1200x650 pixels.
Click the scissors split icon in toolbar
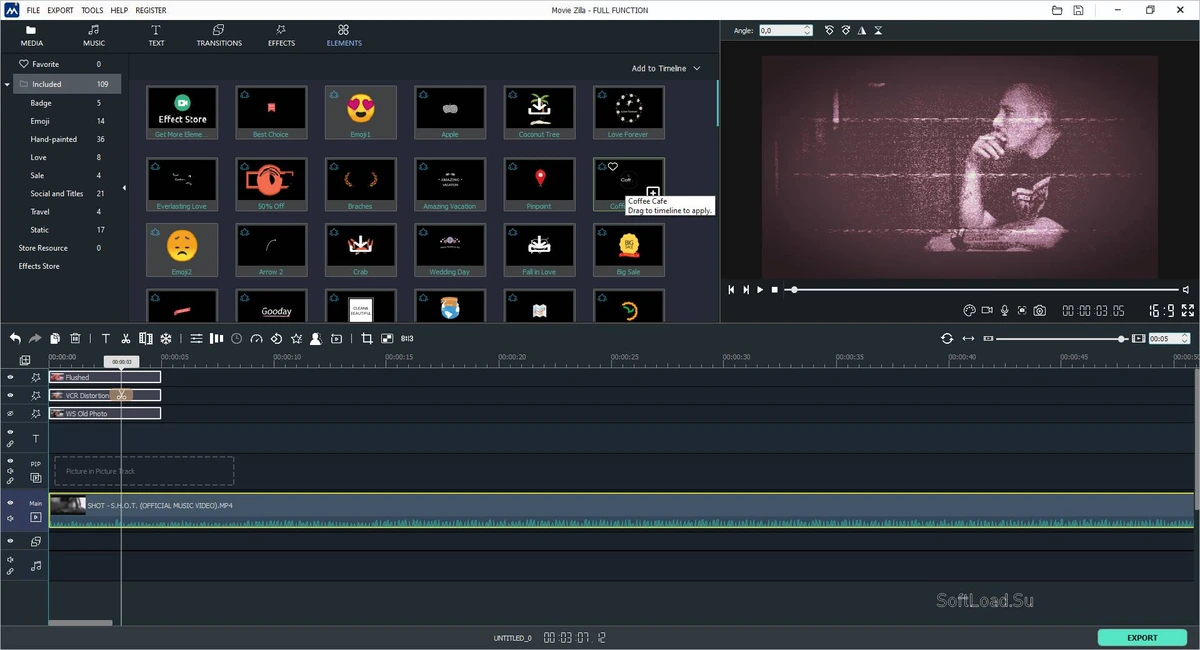pos(126,339)
